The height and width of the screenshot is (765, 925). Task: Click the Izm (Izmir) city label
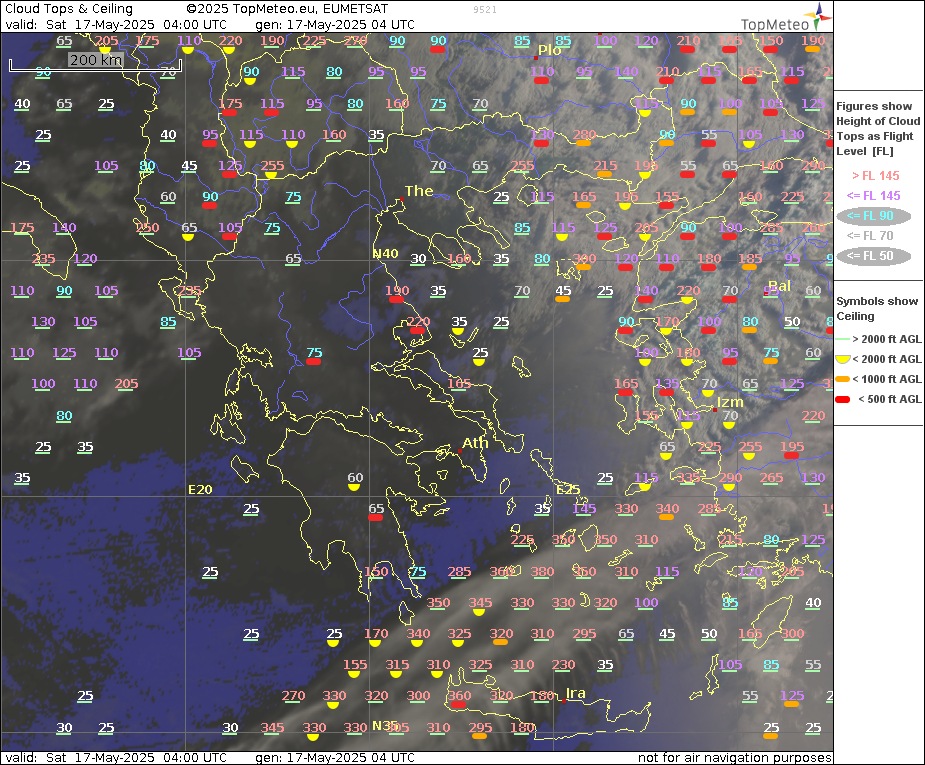coord(730,402)
